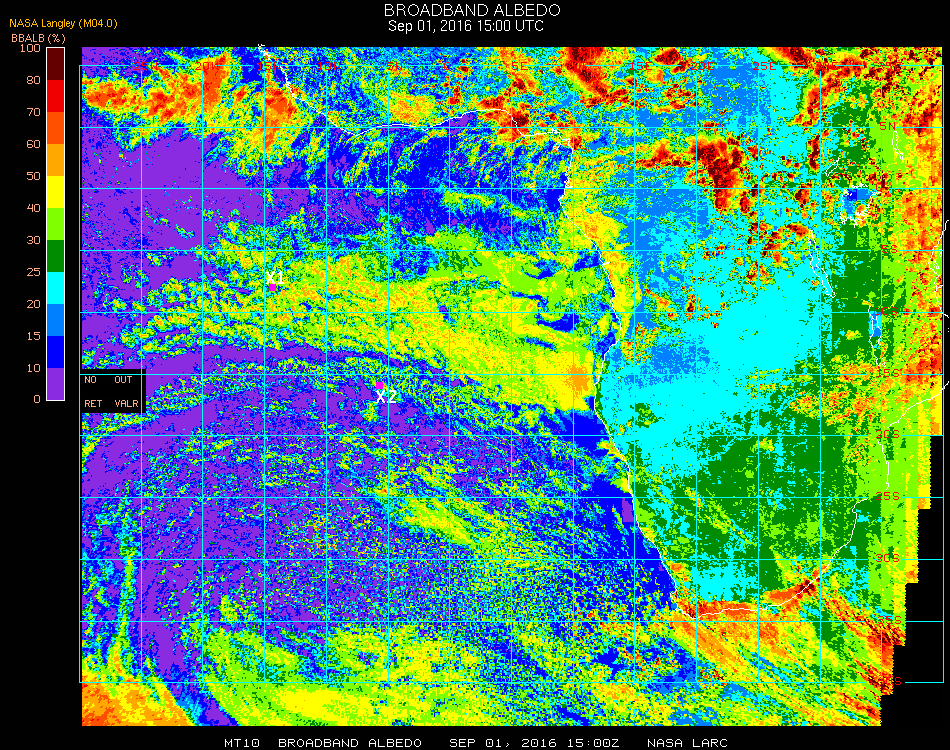Click the 70 colorbar tick label
Image resolution: width=950 pixels, height=750 pixels.
pos(33,112)
